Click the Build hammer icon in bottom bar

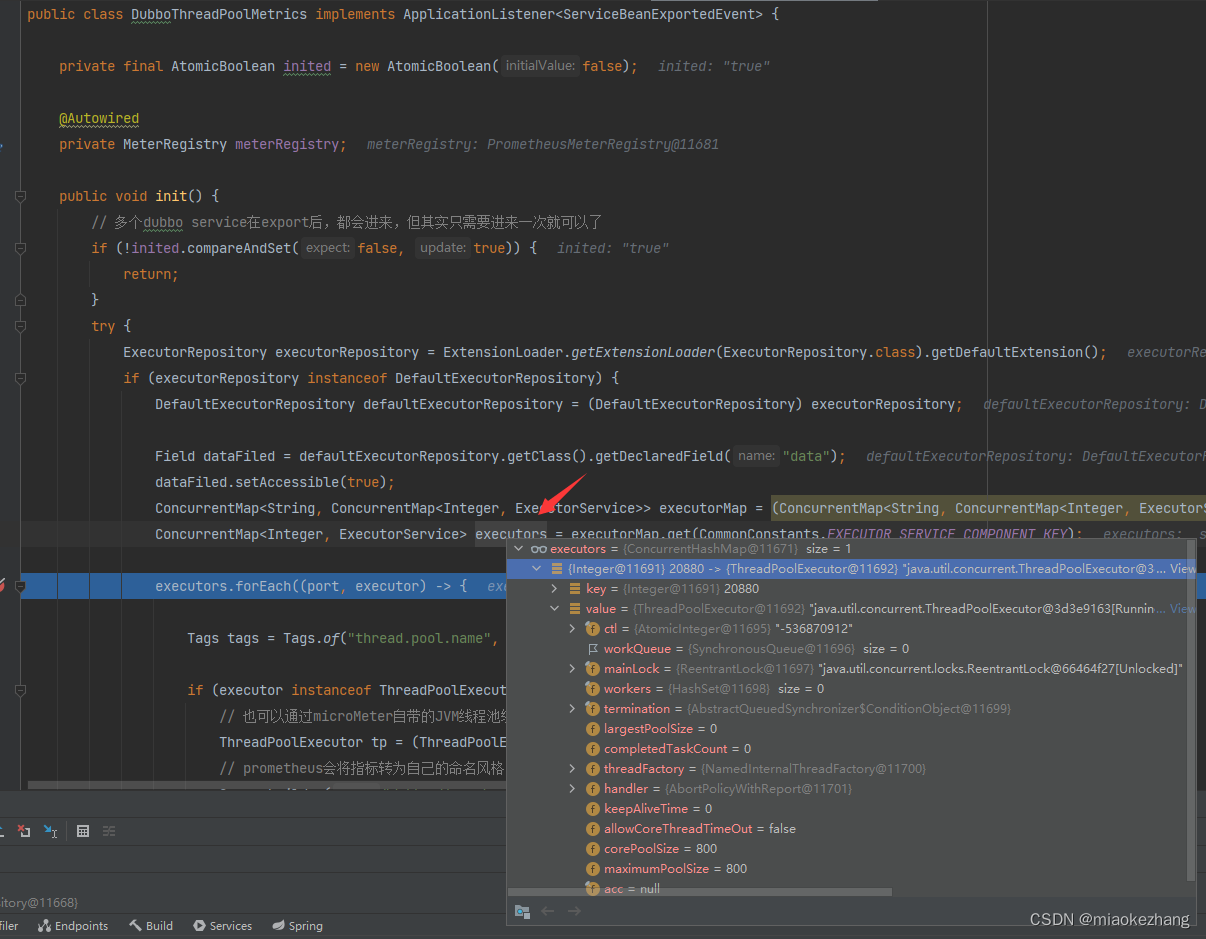pyautogui.click(x=135, y=926)
